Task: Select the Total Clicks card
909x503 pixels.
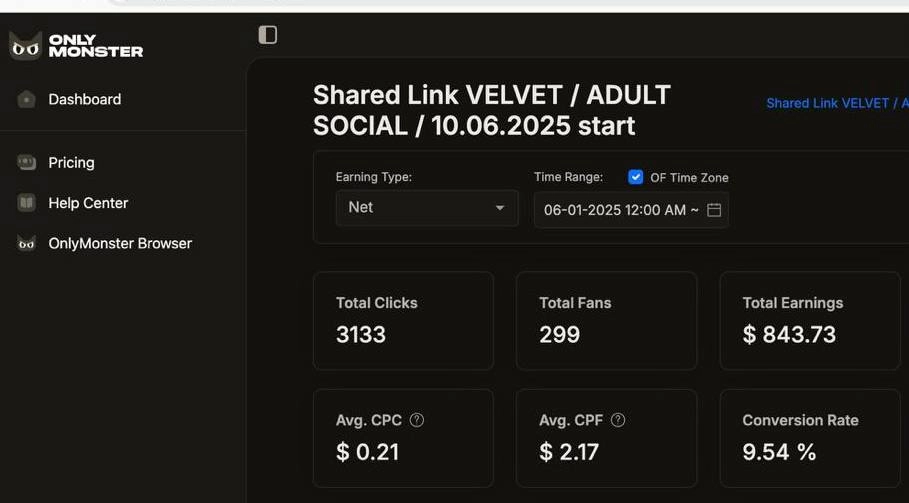Action: pos(402,321)
